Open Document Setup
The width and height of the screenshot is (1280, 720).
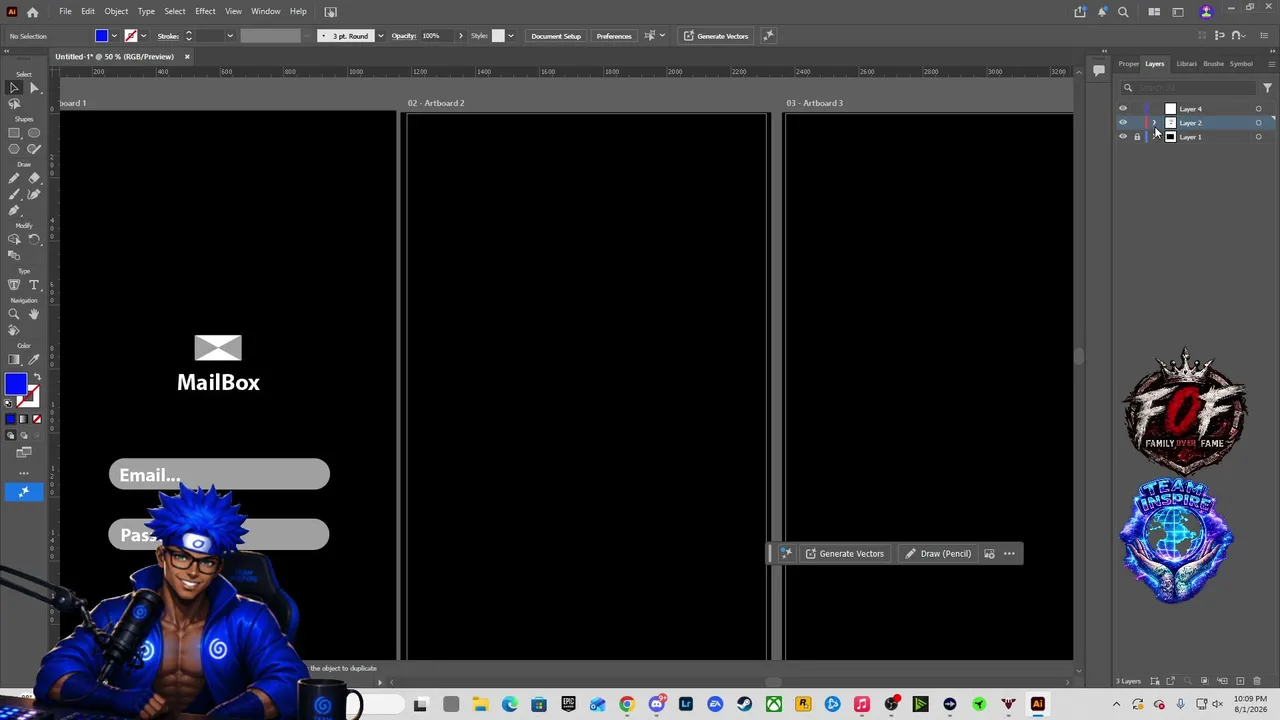tap(556, 36)
